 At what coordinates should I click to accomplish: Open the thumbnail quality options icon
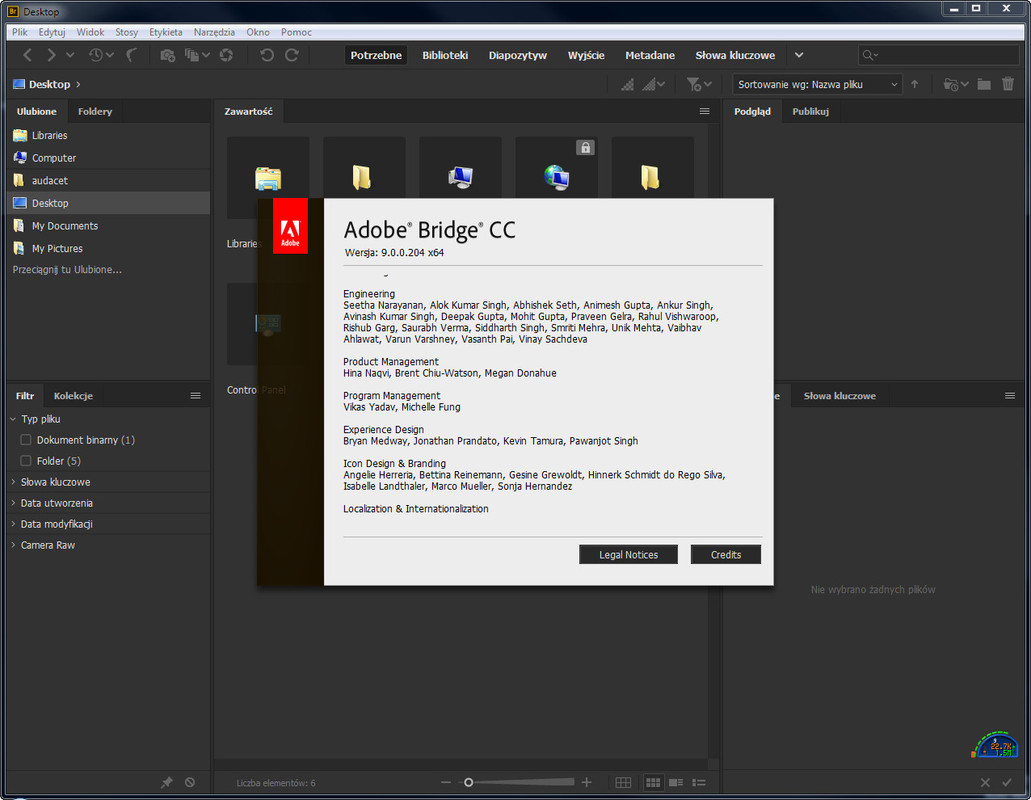pyautogui.click(x=654, y=84)
